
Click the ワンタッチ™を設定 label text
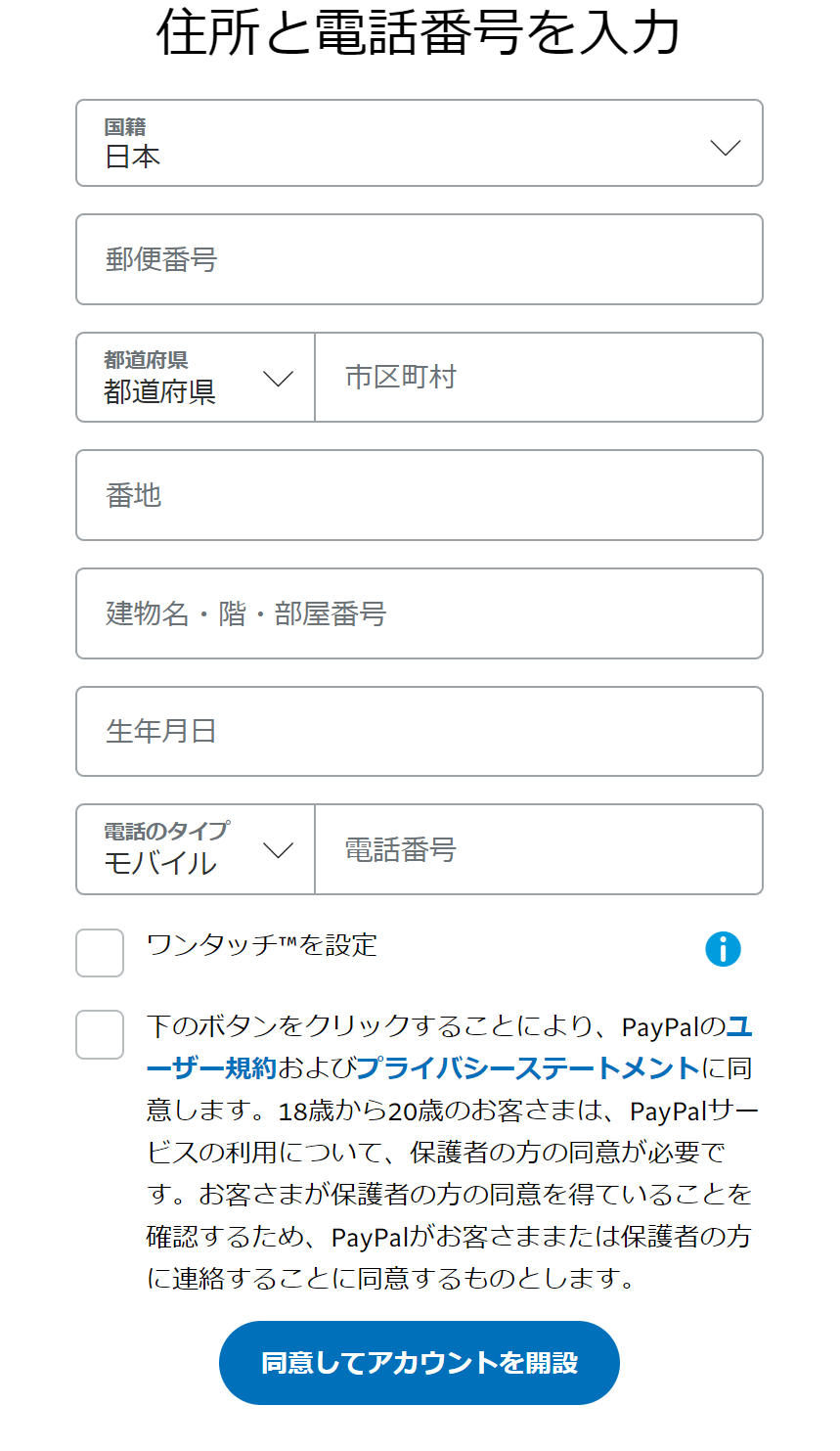261,945
